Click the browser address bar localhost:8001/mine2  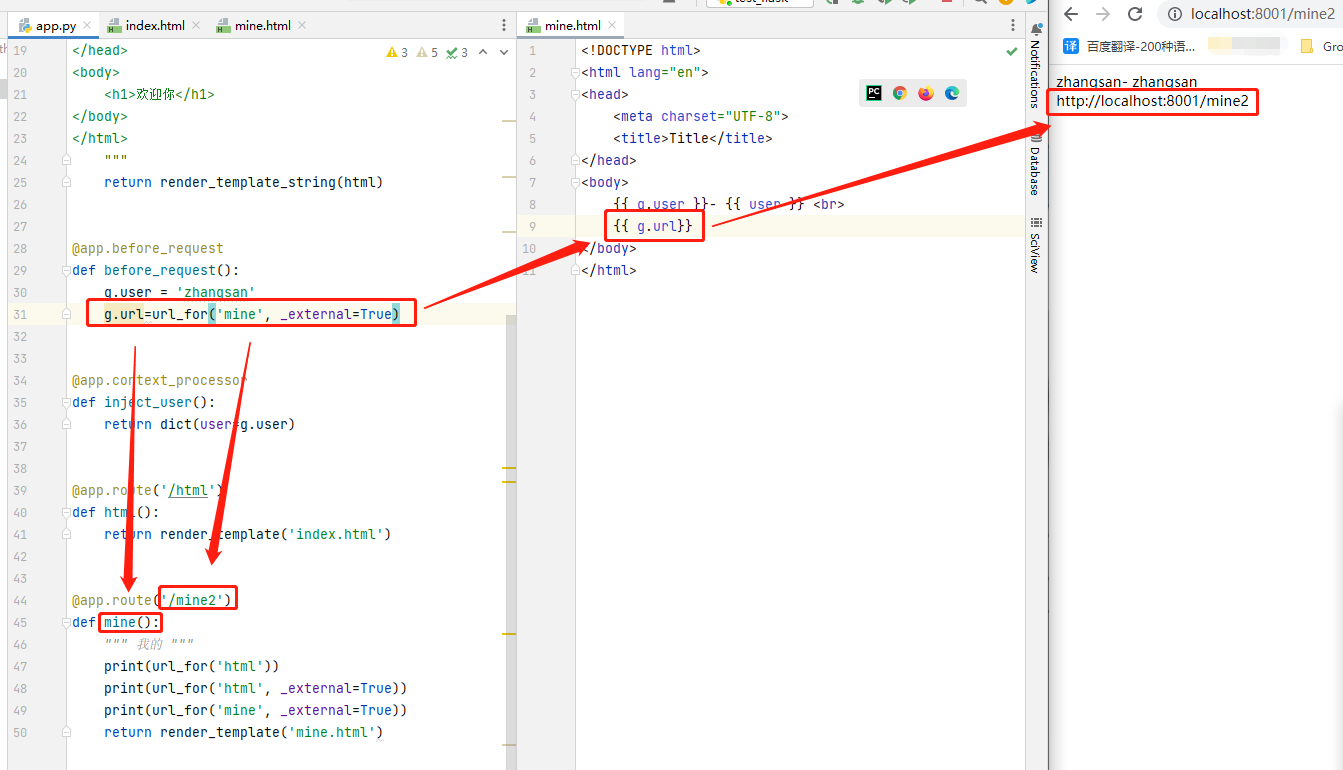coord(1262,14)
